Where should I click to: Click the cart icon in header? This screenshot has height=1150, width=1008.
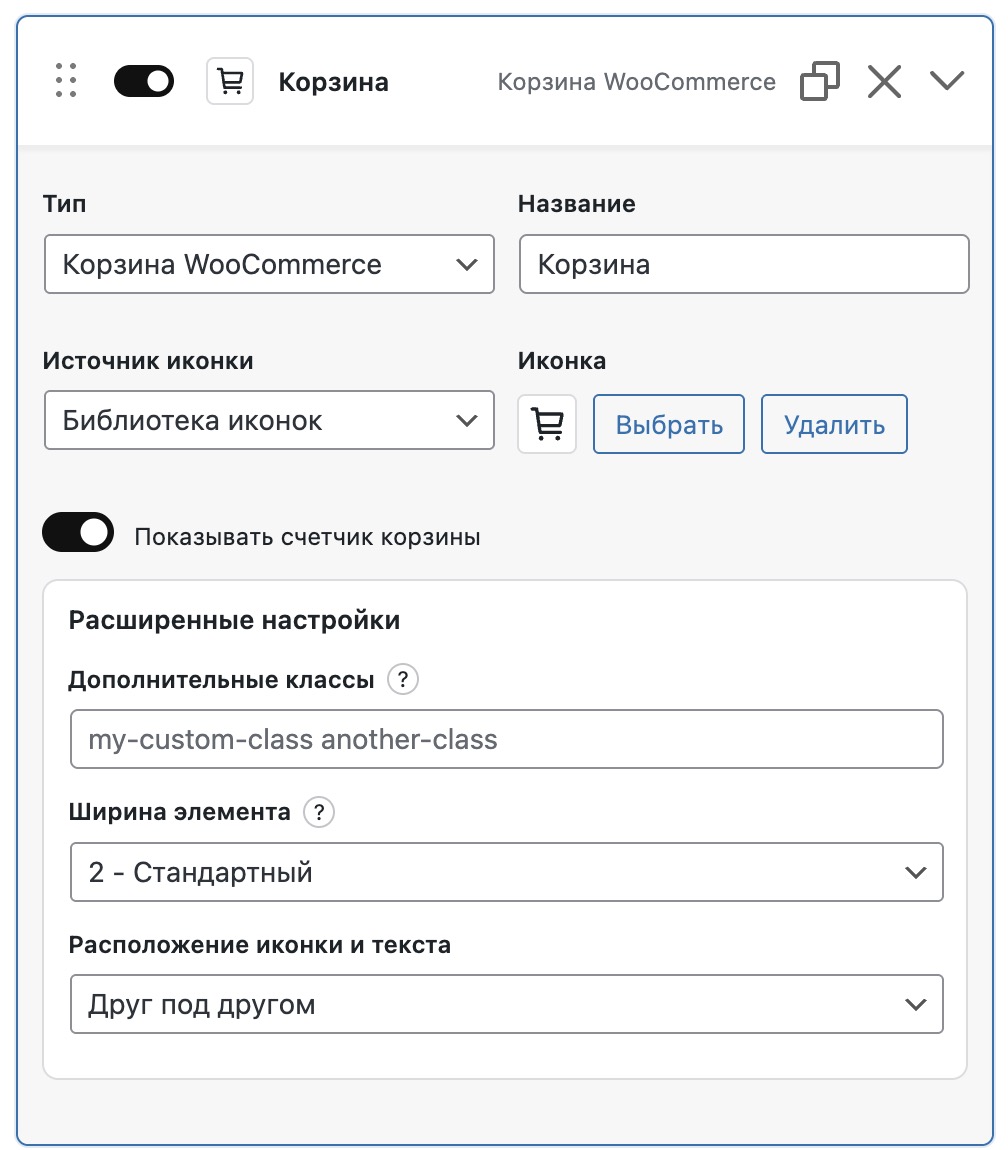[230, 81]
